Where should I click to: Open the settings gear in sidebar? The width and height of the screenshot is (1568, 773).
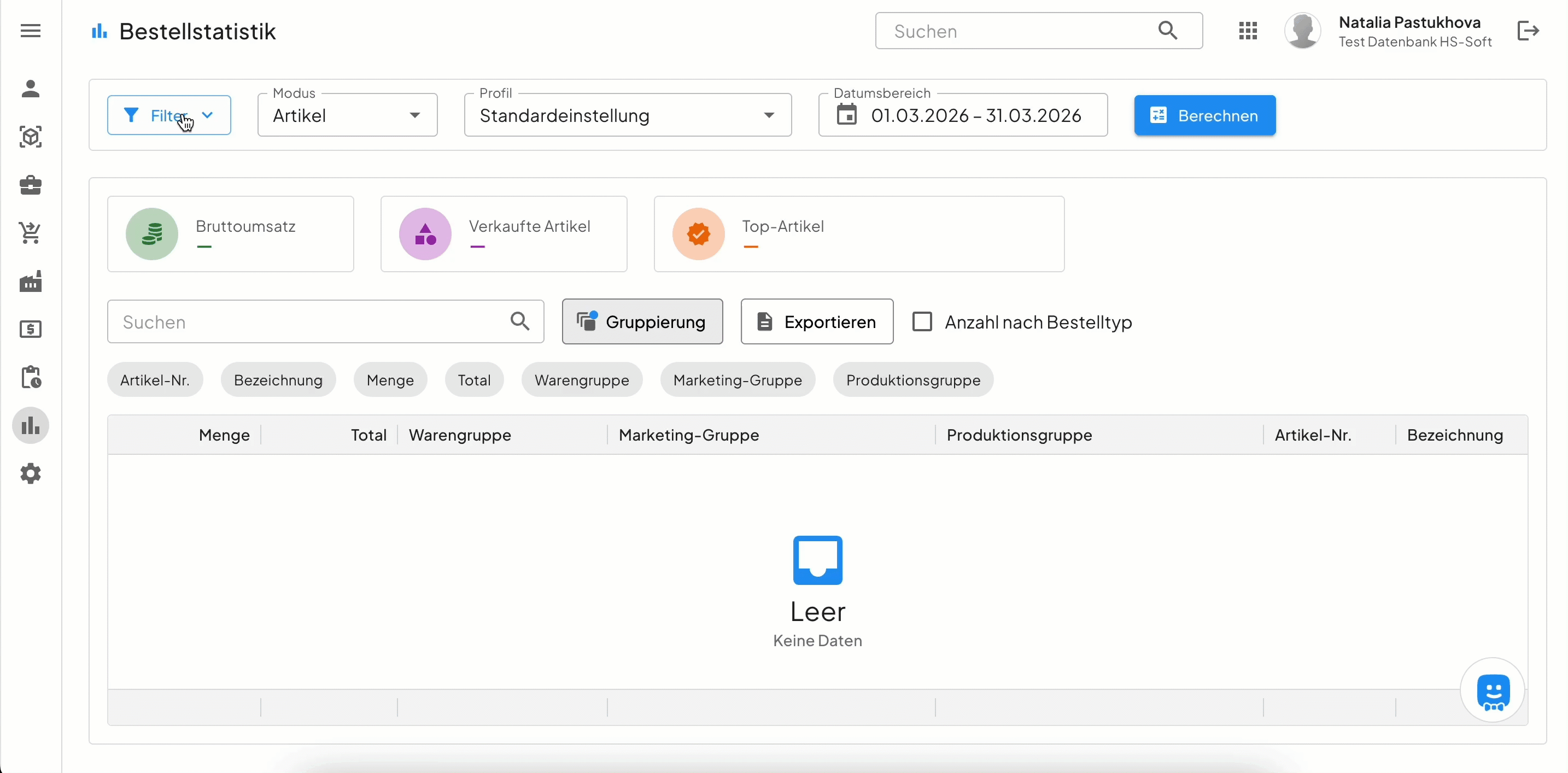point(31,473)
